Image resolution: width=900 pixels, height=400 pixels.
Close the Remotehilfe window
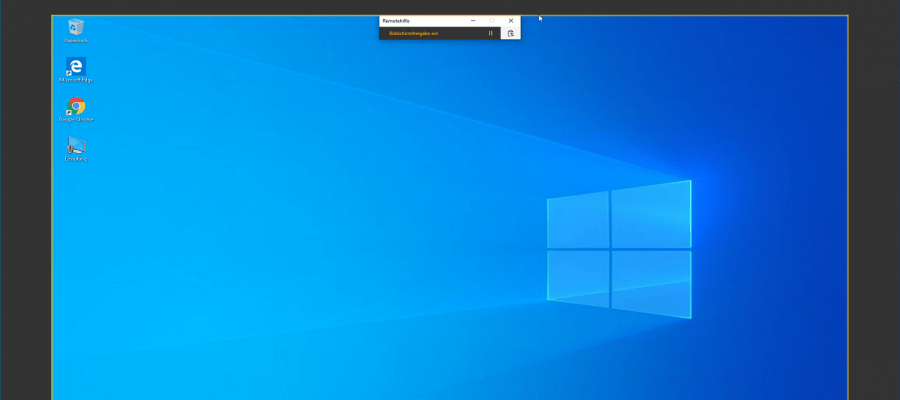[x=510, y=20]
